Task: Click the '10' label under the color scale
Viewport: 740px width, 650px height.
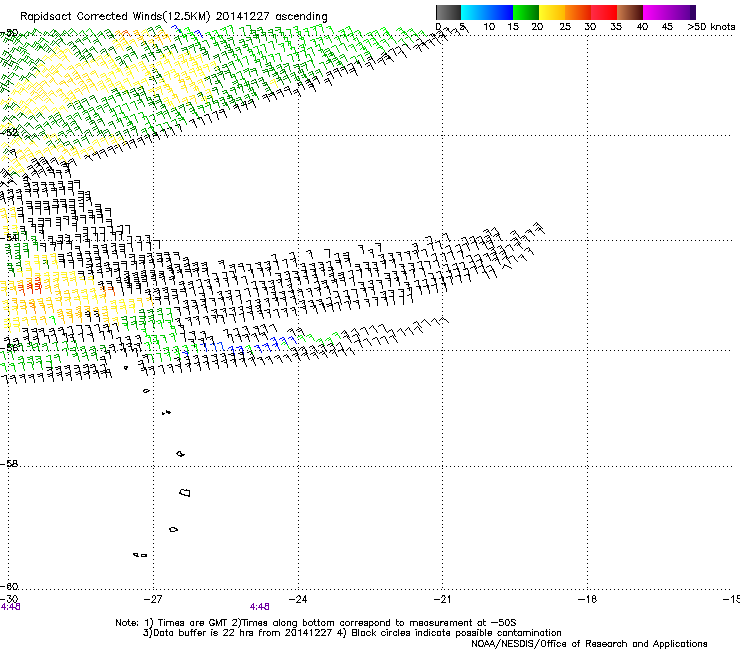Action: (489, 27)
